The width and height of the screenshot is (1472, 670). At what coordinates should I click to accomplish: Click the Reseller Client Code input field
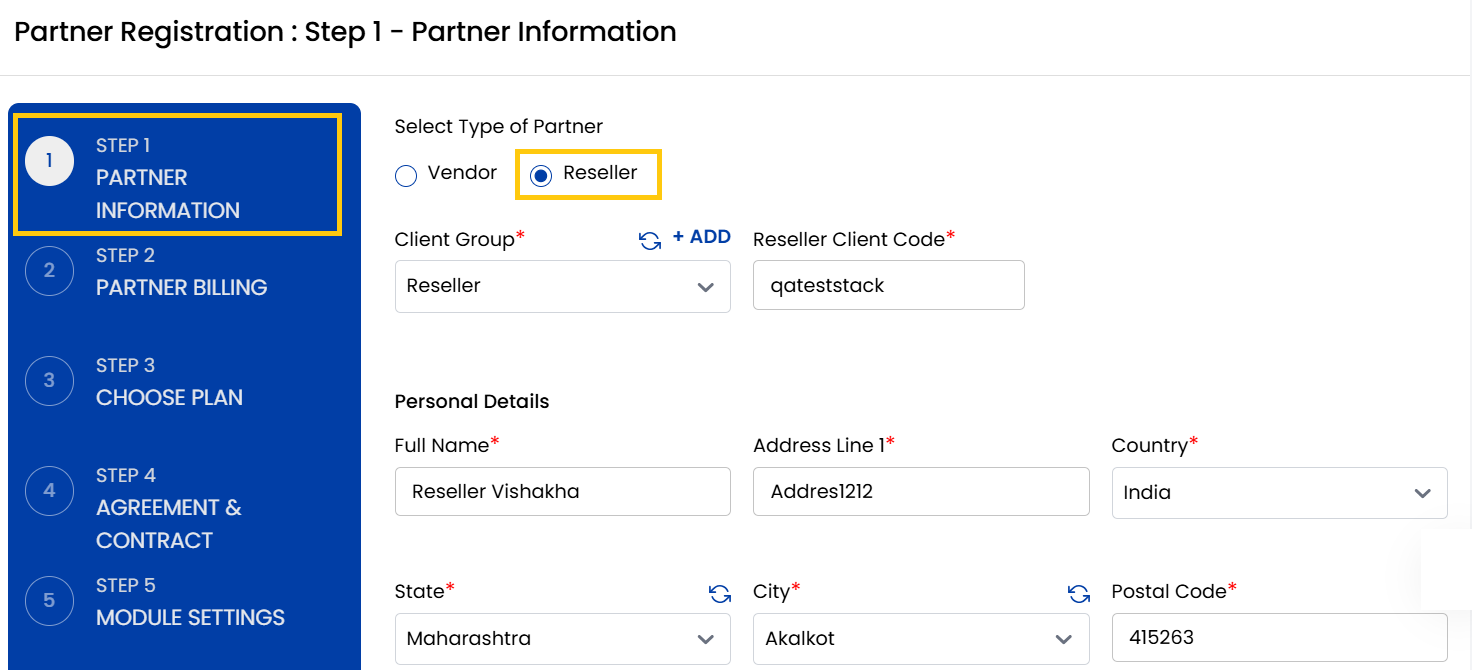(x=888, y=285)
